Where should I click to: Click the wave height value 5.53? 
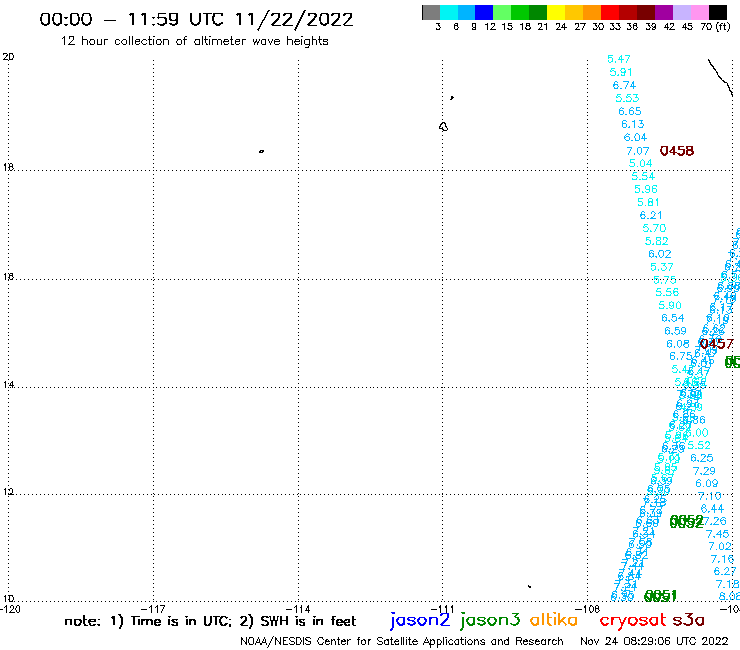tap(627, 98)
